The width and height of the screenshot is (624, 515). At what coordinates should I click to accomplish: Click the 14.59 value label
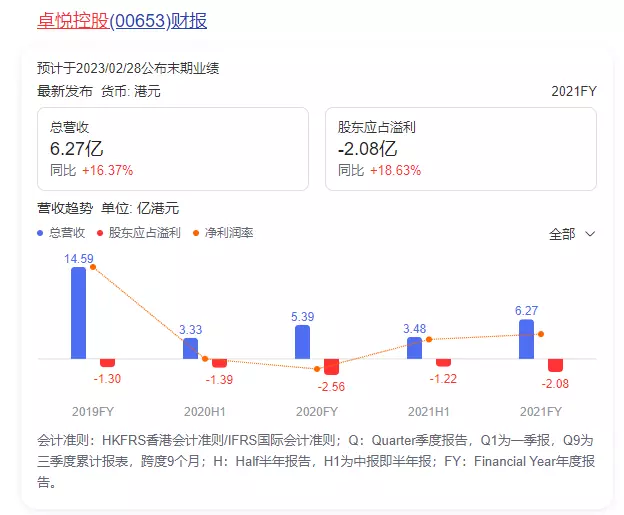(x=79, y=259)
